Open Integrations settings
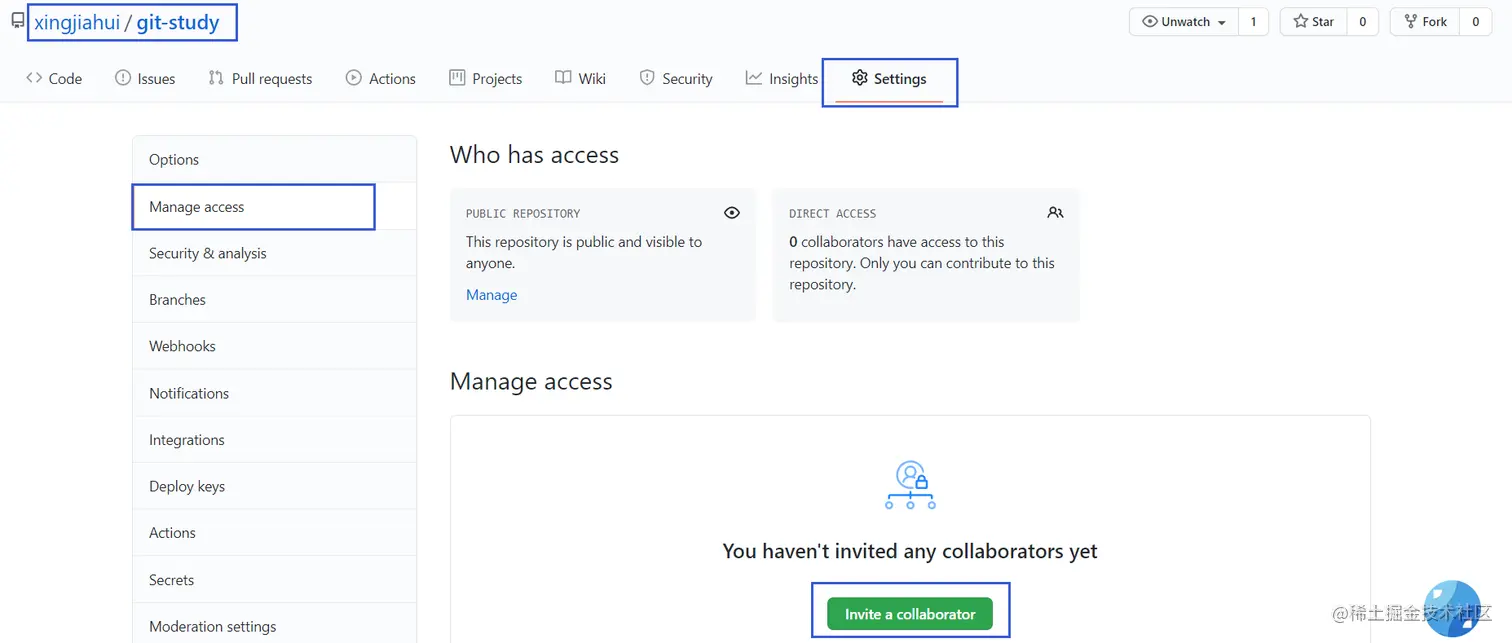 pyautogui.click(x=274, y=439)
